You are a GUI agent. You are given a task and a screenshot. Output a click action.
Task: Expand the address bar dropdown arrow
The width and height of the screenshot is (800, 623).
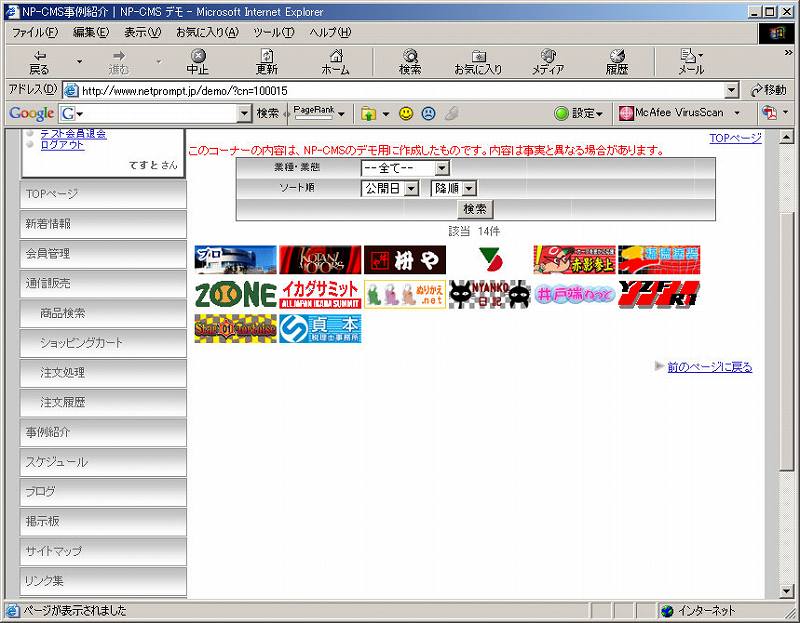pos(732,91)
